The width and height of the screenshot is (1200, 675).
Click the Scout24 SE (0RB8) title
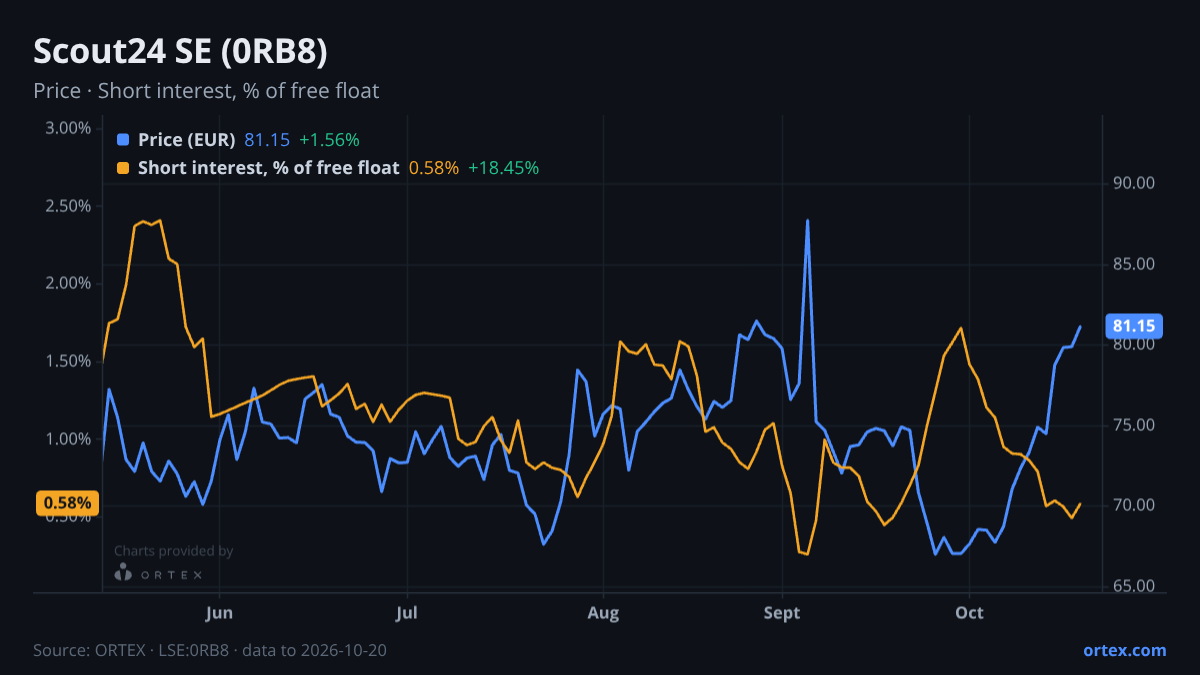(x=180, y=51)
